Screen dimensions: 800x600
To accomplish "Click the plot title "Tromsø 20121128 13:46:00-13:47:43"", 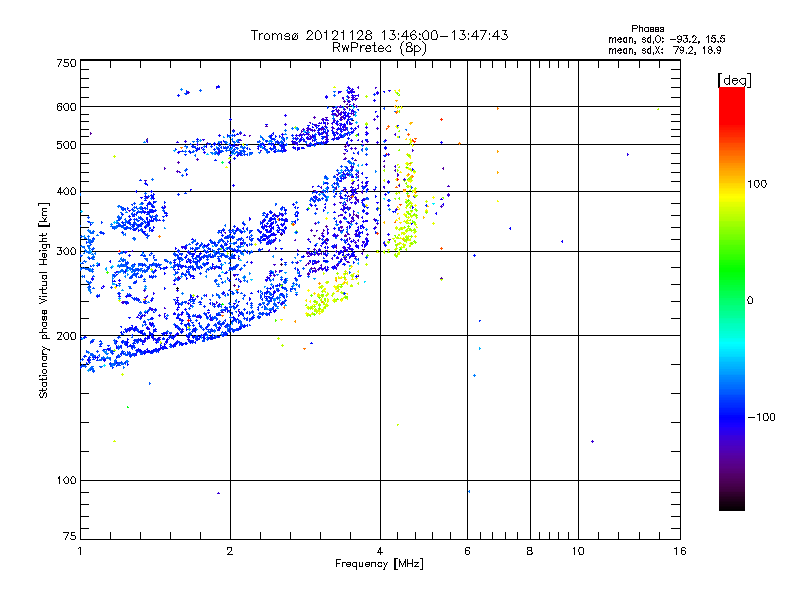I will tap(379, 35).
